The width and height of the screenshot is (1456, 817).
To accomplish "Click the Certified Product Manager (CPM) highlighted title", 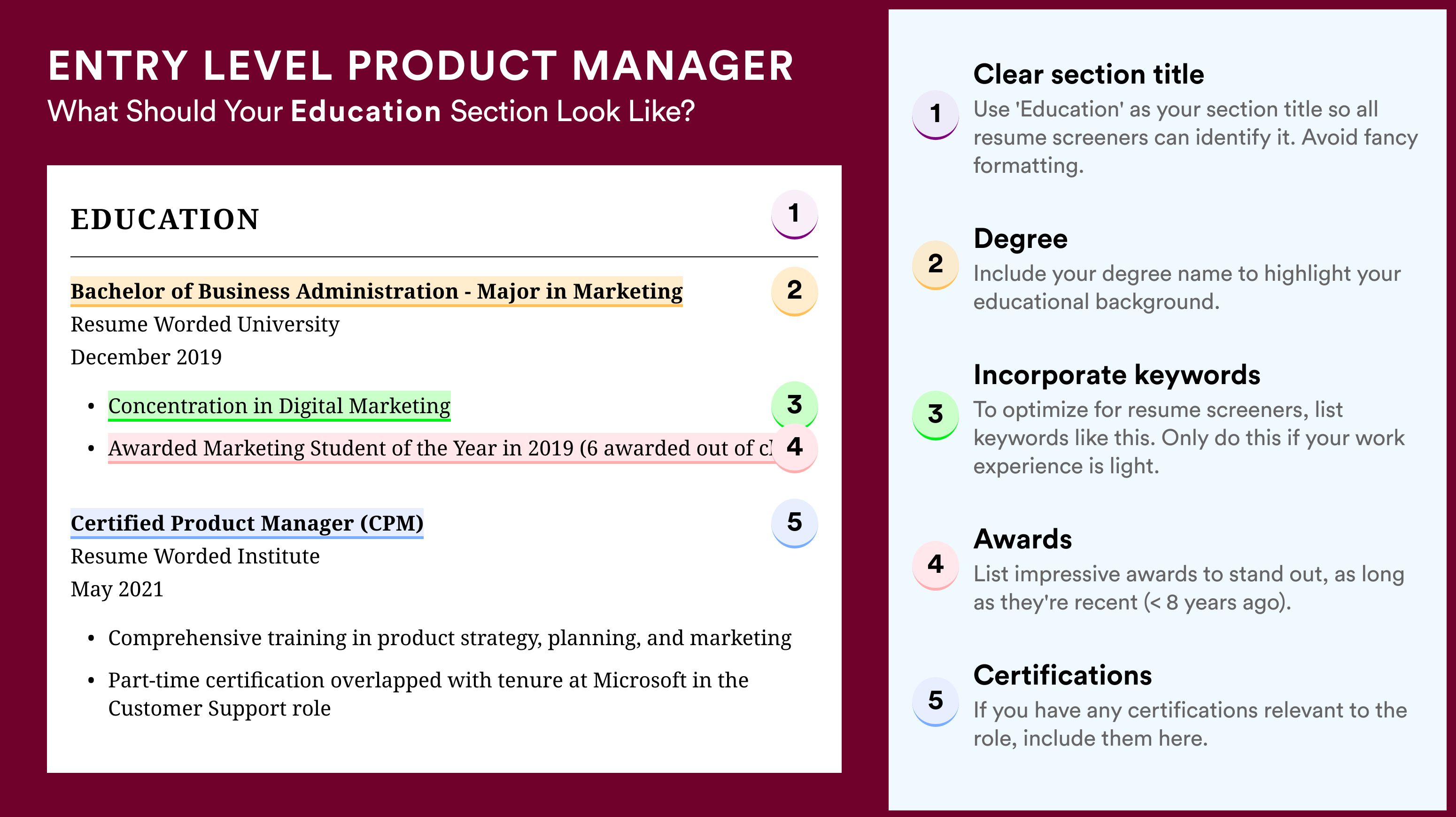I will [x=247, y=523].
